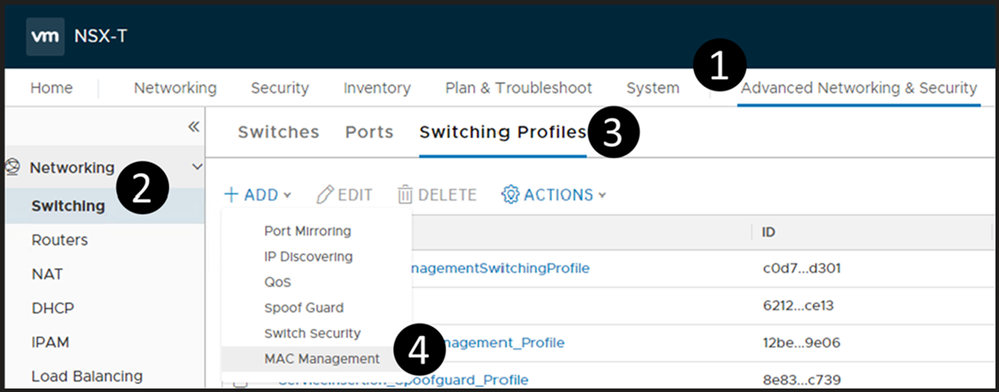Toggle the checkbox beside ServiceInsertion Spoofguard Profile row
The image size is (999, 392).
tap(240, 382)
